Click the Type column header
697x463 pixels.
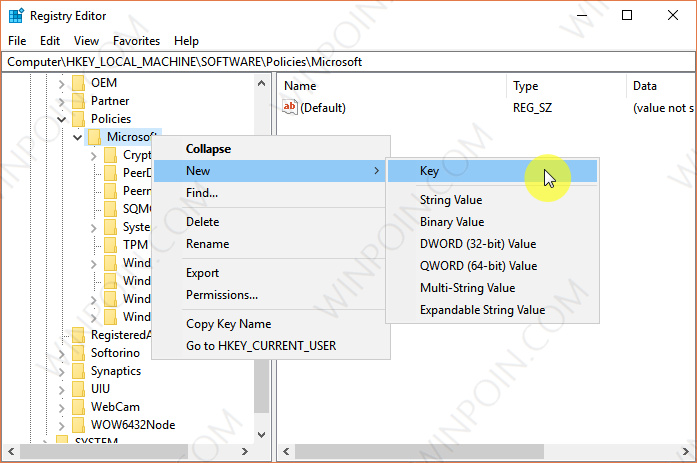(567, 86)
